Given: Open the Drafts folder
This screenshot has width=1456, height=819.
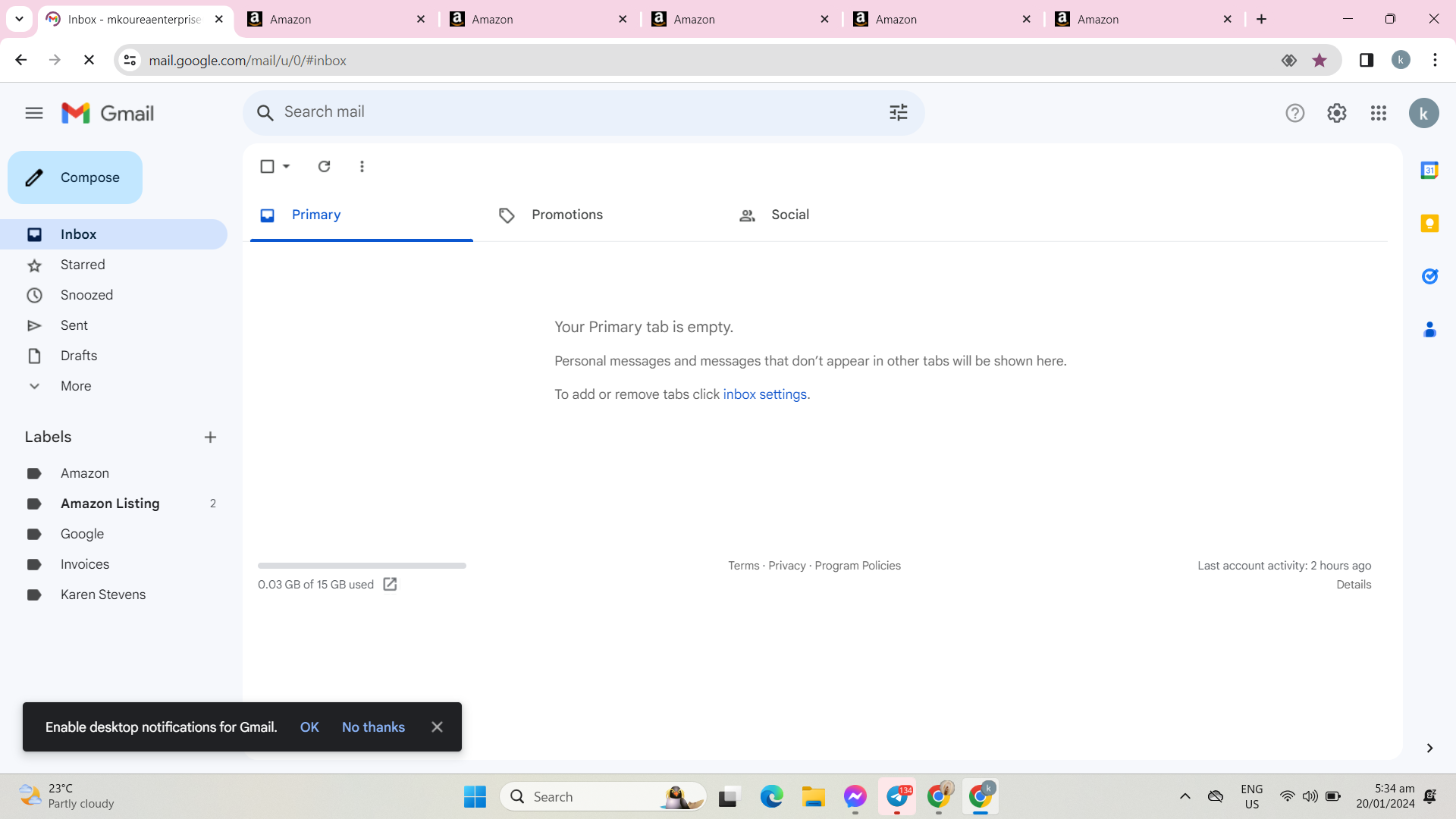Looking at the screenshot, I should [114, 356].
